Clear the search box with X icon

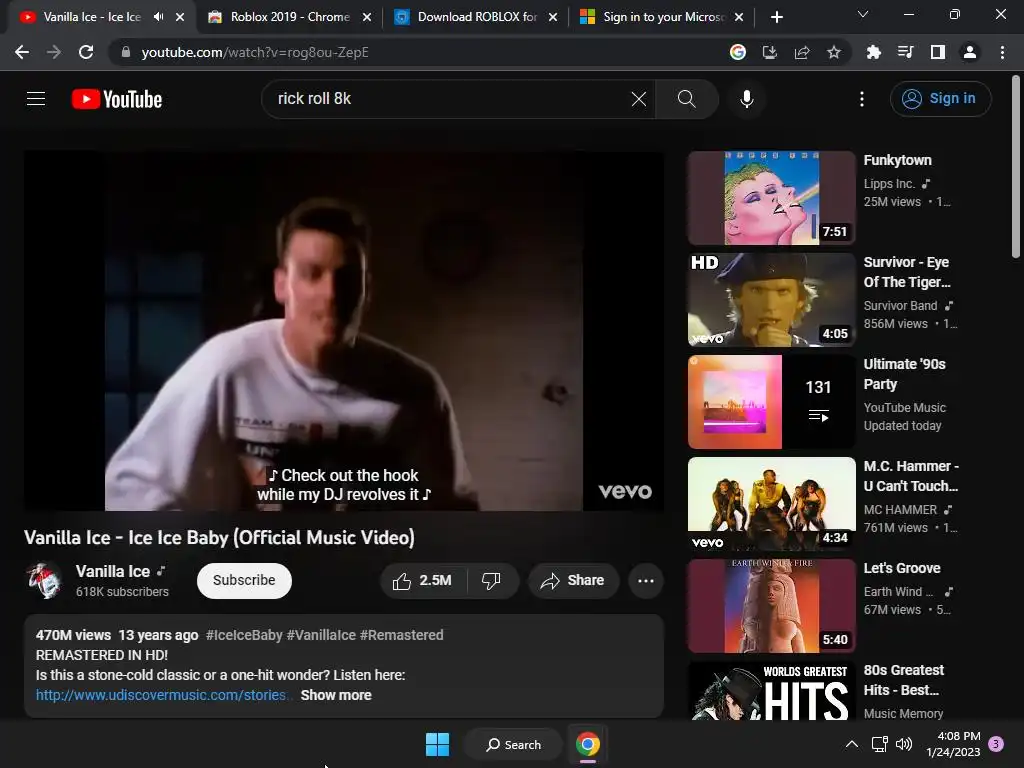pos(639,99)
